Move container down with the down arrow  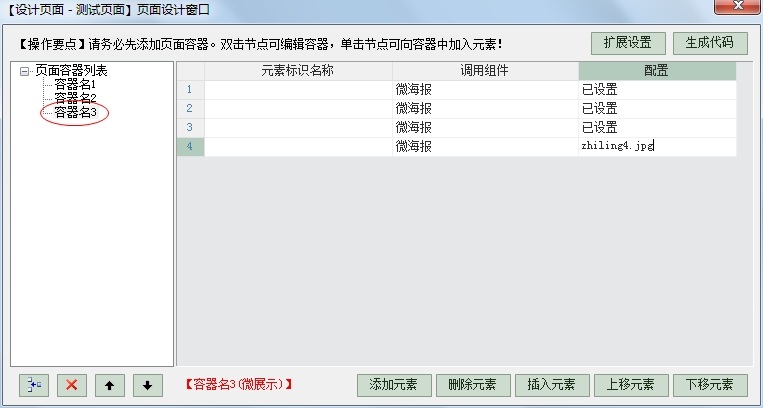[147, 385]
